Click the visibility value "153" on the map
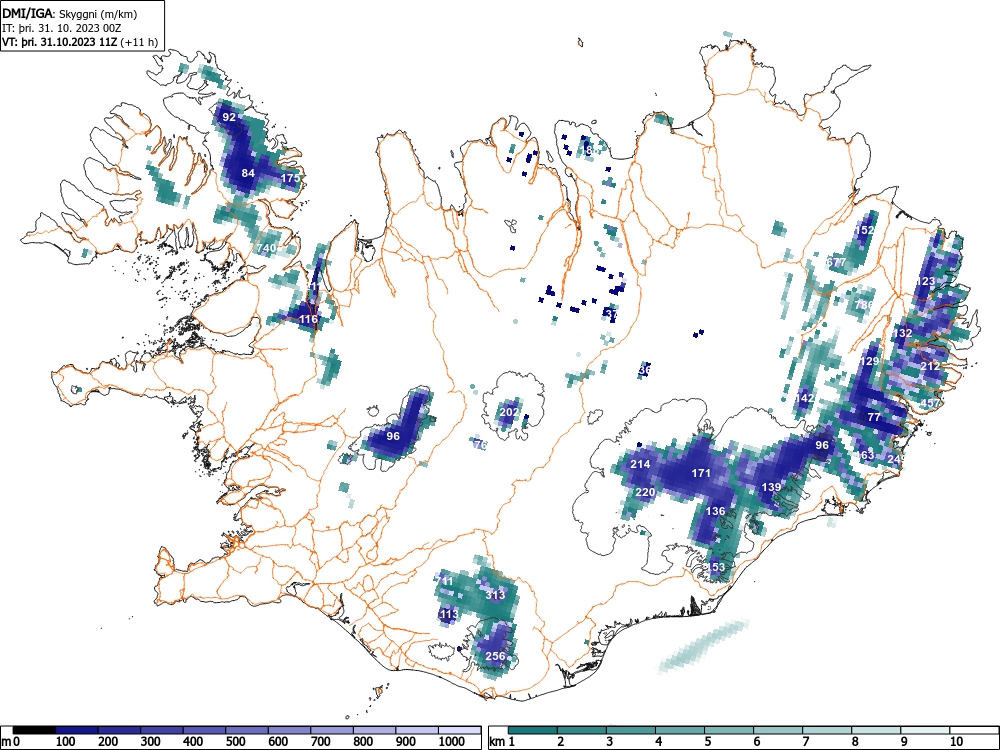The height and width of the screenshot is (750, 1000). (x=716, y=566)
